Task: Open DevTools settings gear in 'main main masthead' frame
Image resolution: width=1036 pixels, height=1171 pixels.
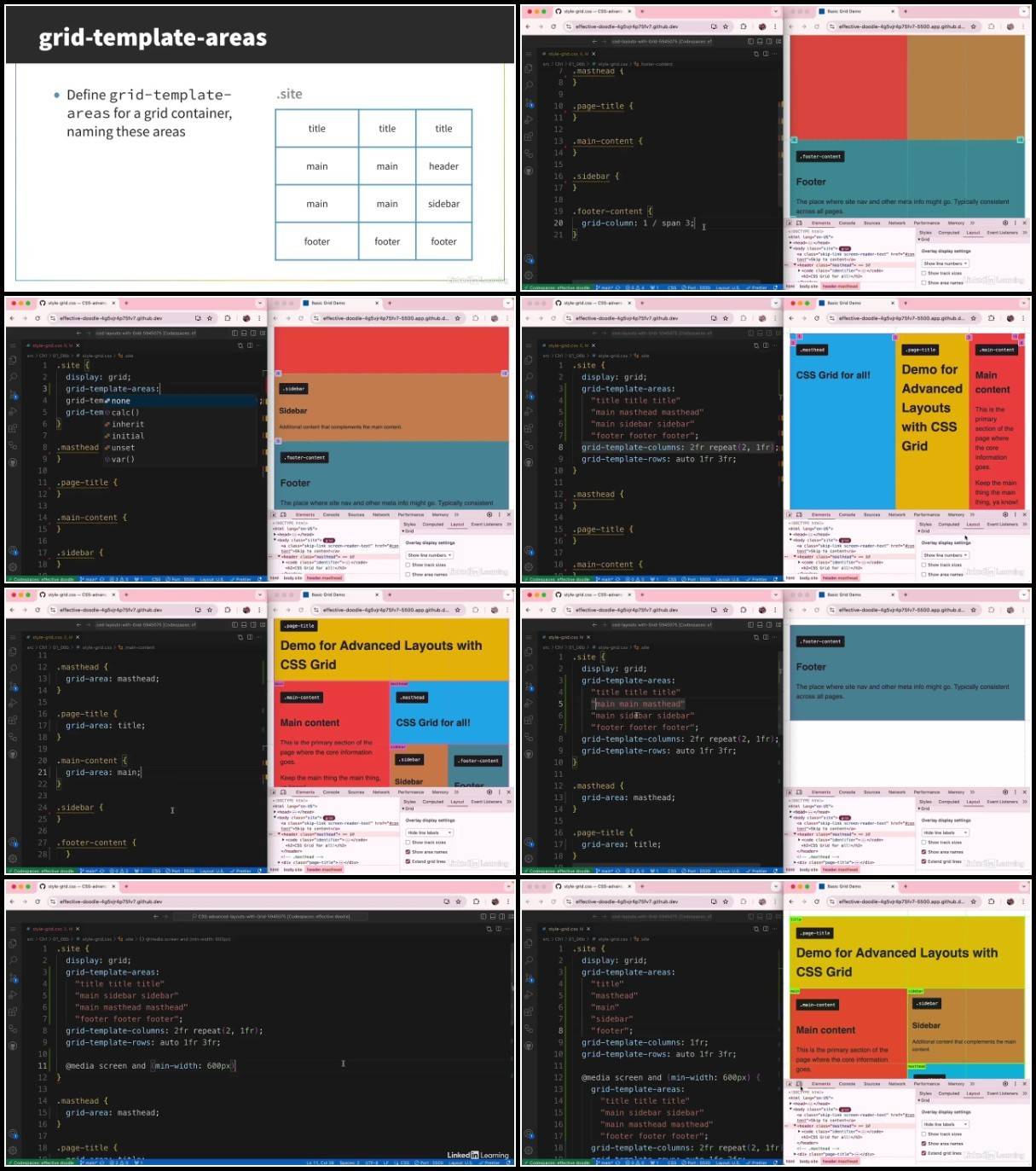Action: point(1005,792)
